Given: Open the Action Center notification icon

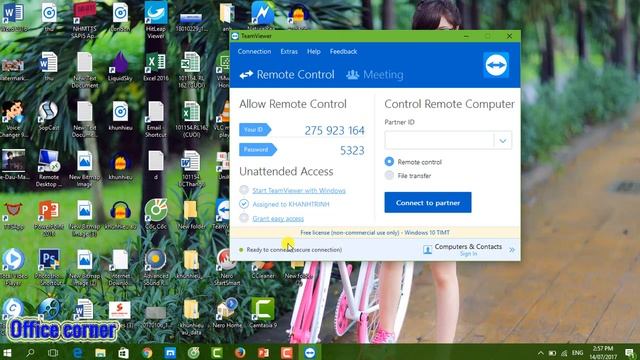Looking at the screenshot, I should (x=631, y=353).
